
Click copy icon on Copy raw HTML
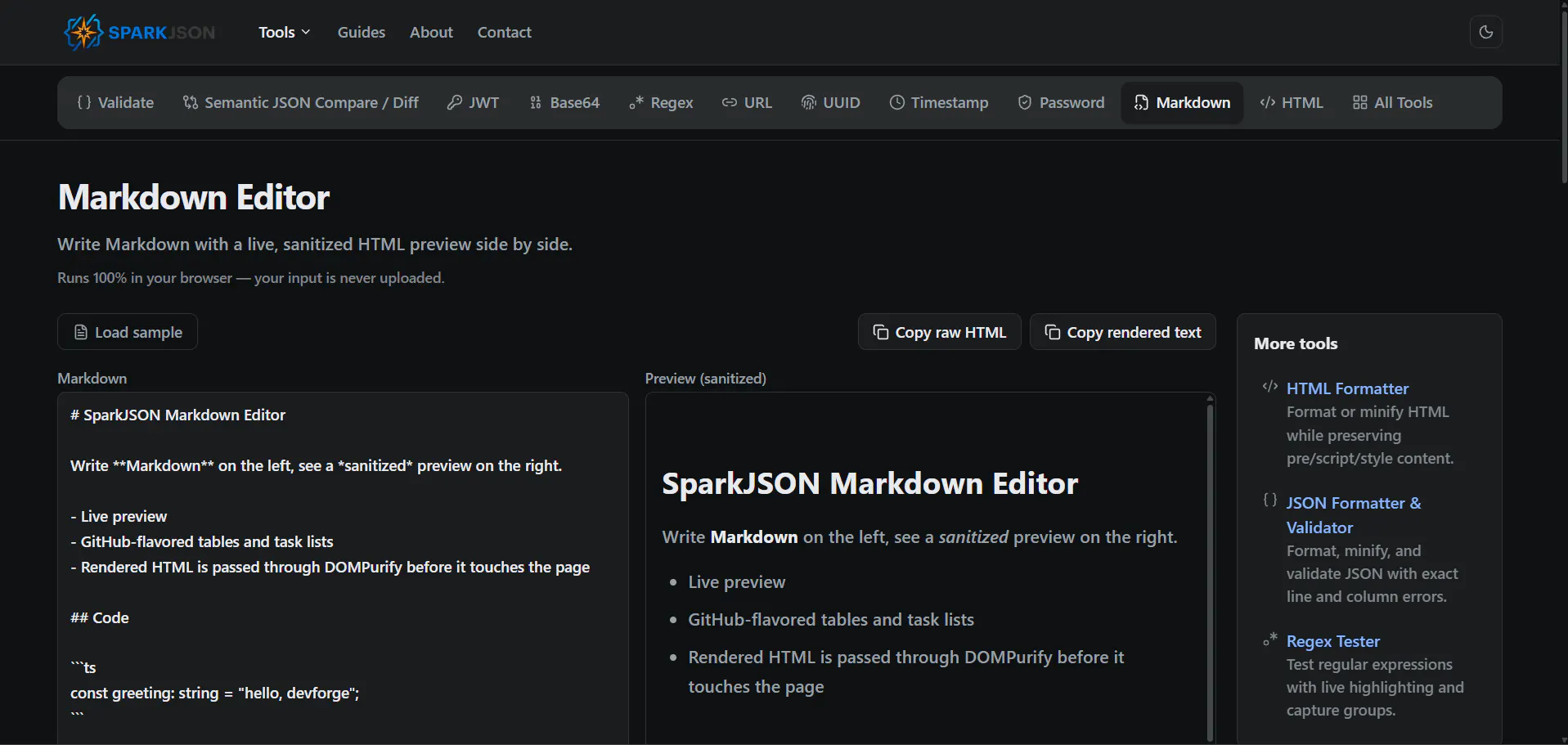[881, 332]
